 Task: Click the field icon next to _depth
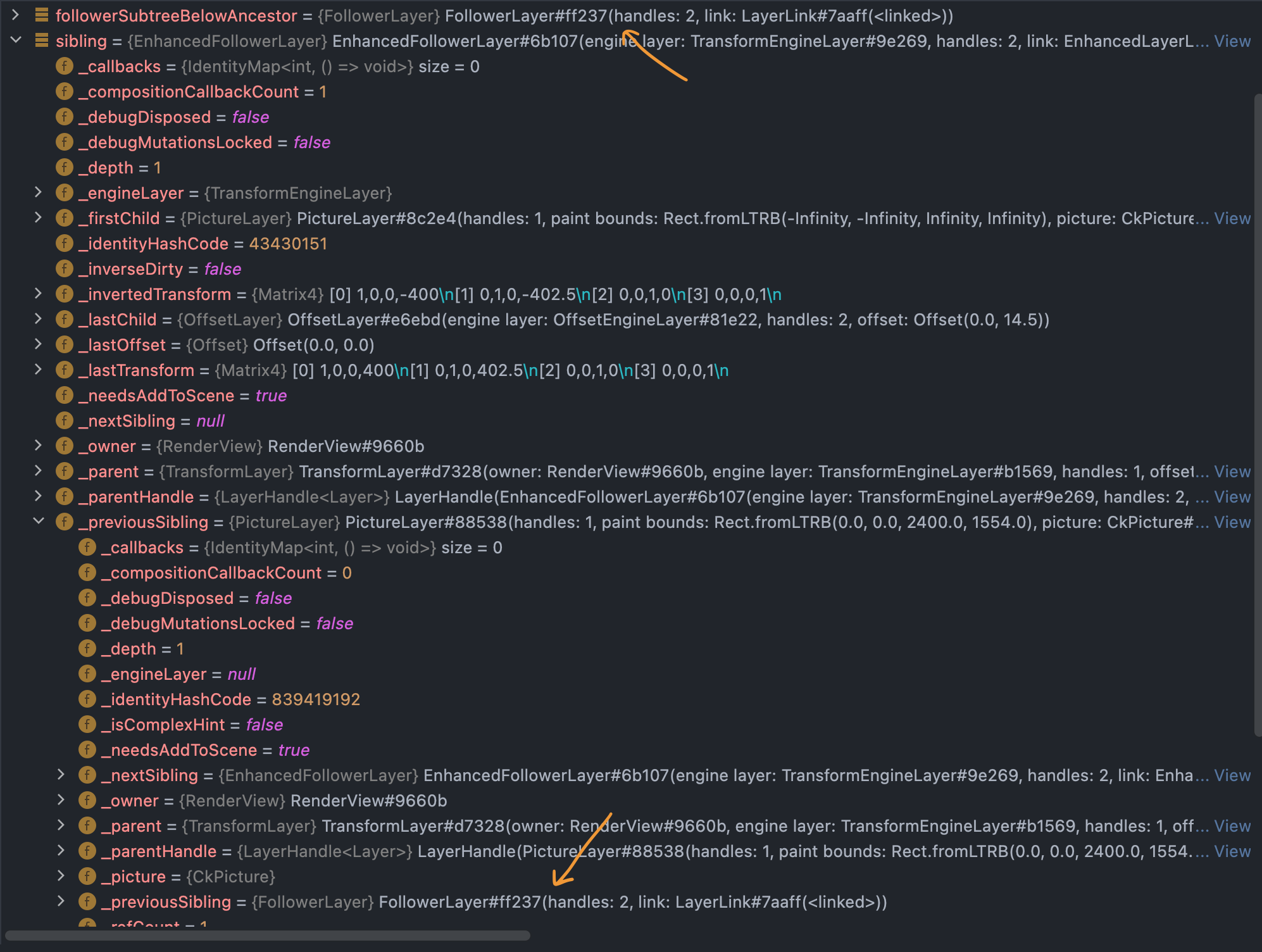pyautogui.click(x=64, y=167)
